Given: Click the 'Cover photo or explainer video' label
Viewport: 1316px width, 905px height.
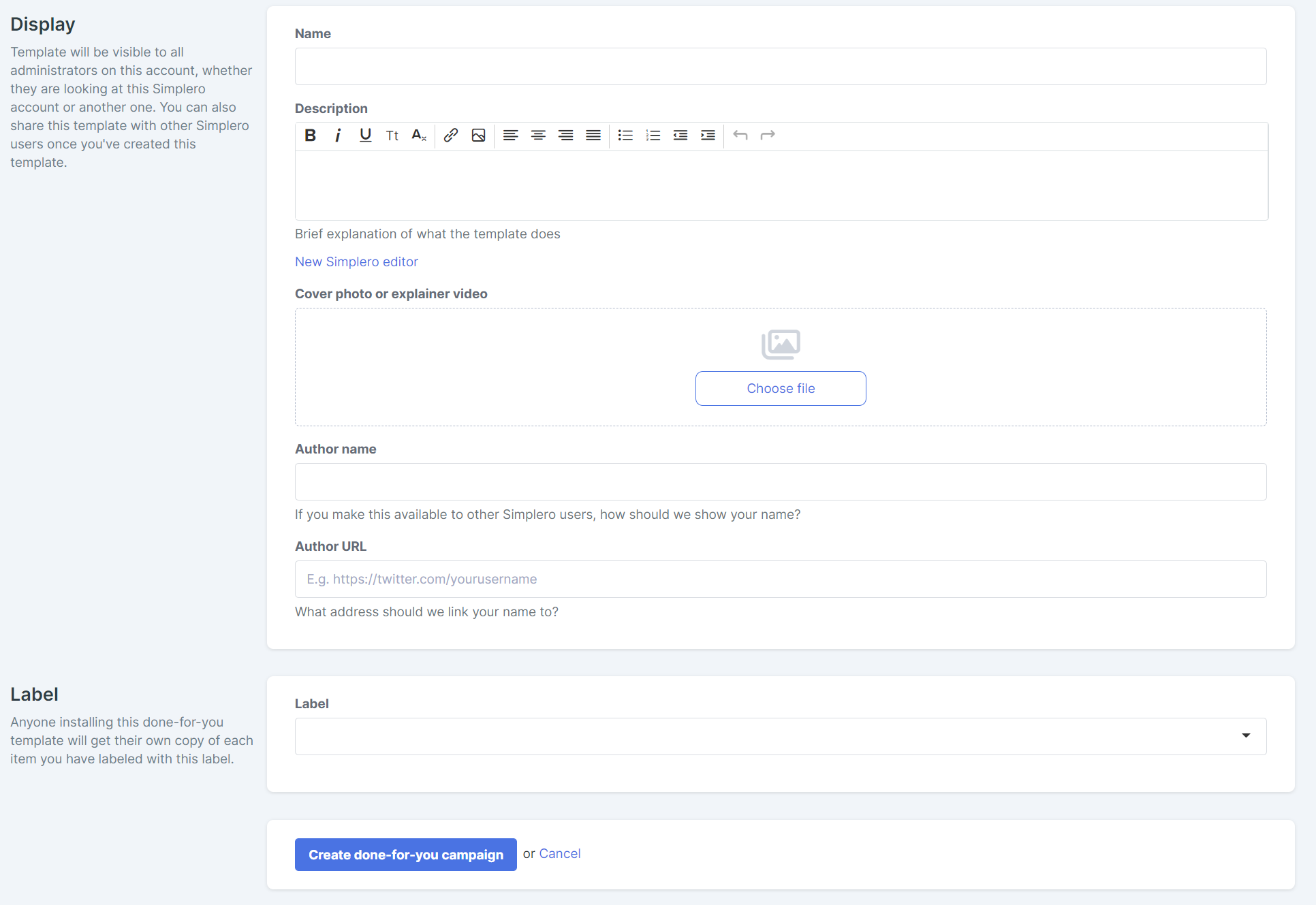Looking at the screenshot, I should pyautogui.click(x=391, y=293).
